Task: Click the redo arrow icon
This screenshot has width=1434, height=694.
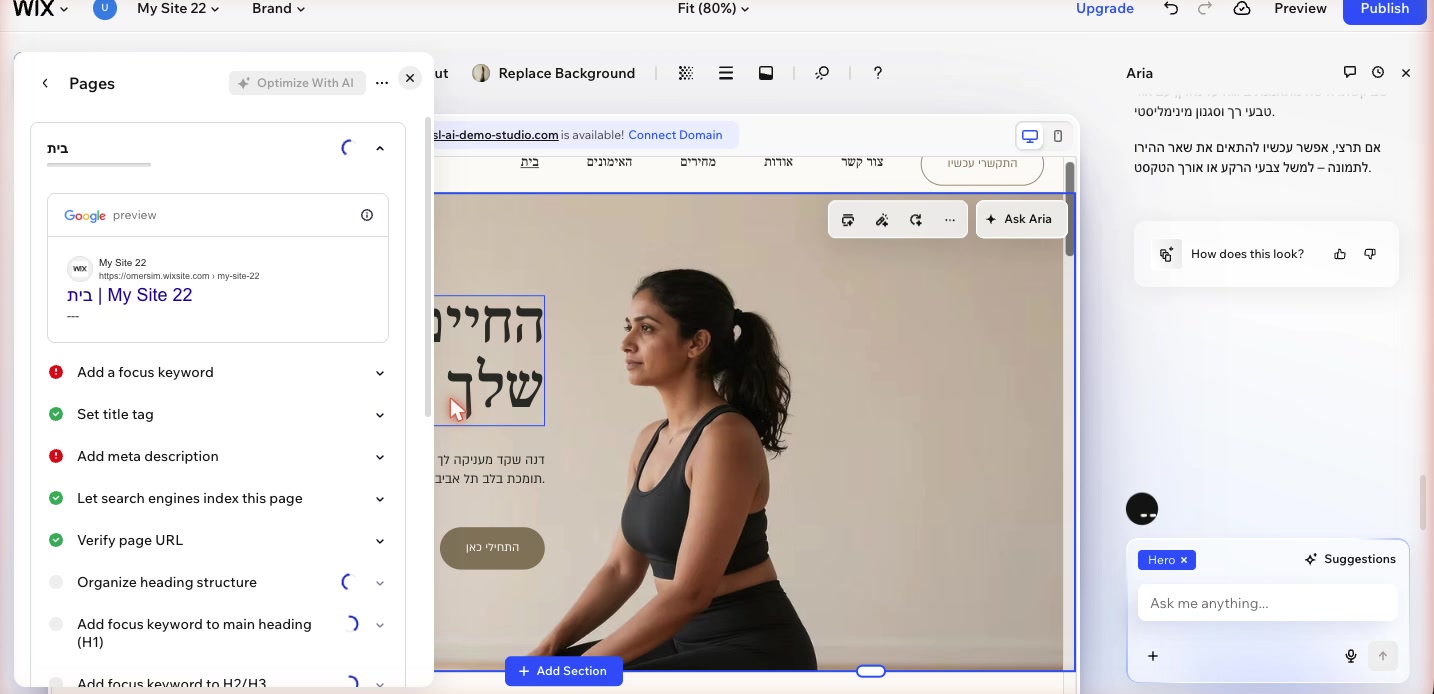Action: coord(1205,9)
